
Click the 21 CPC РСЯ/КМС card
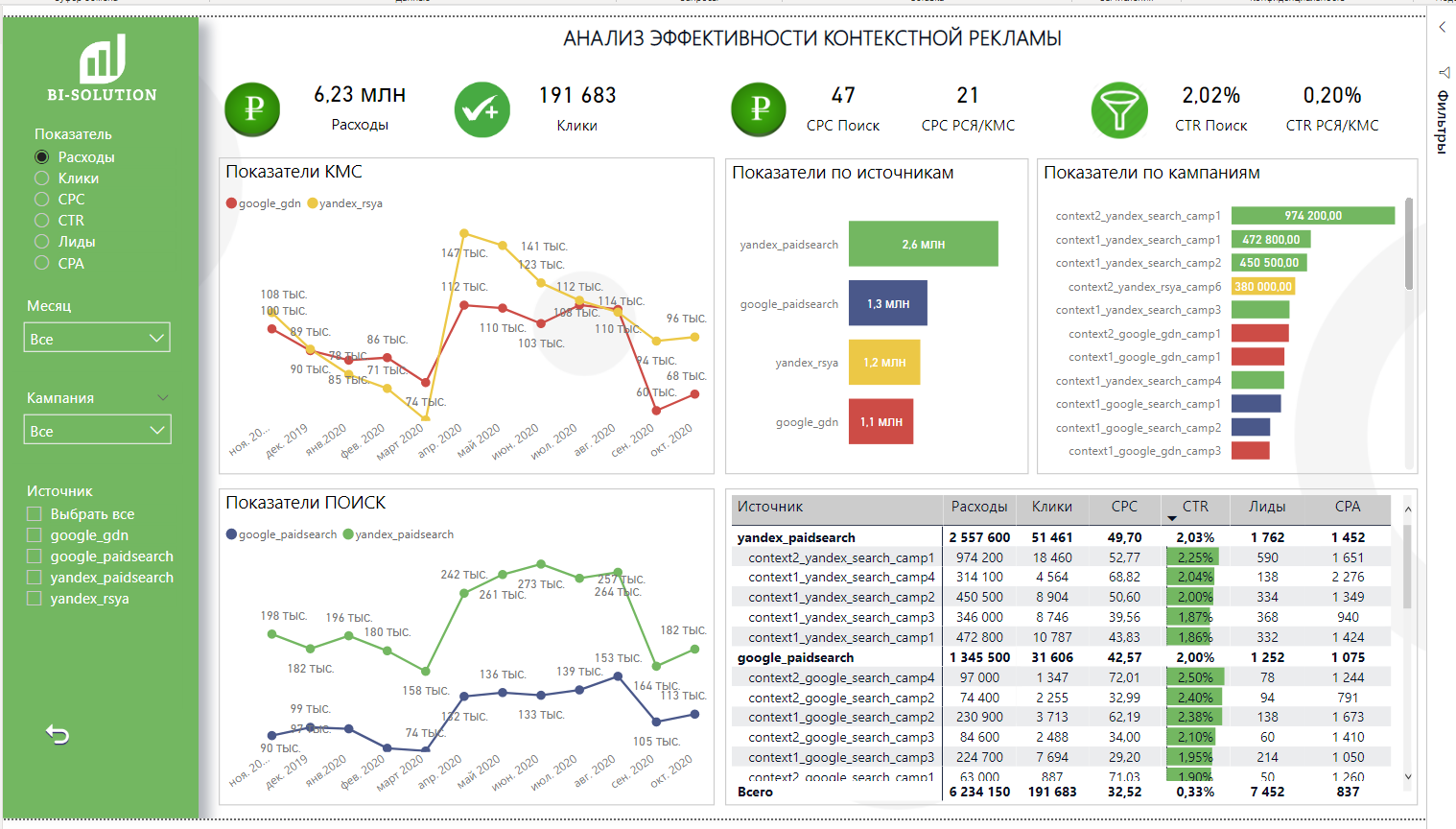coord(968,107)
